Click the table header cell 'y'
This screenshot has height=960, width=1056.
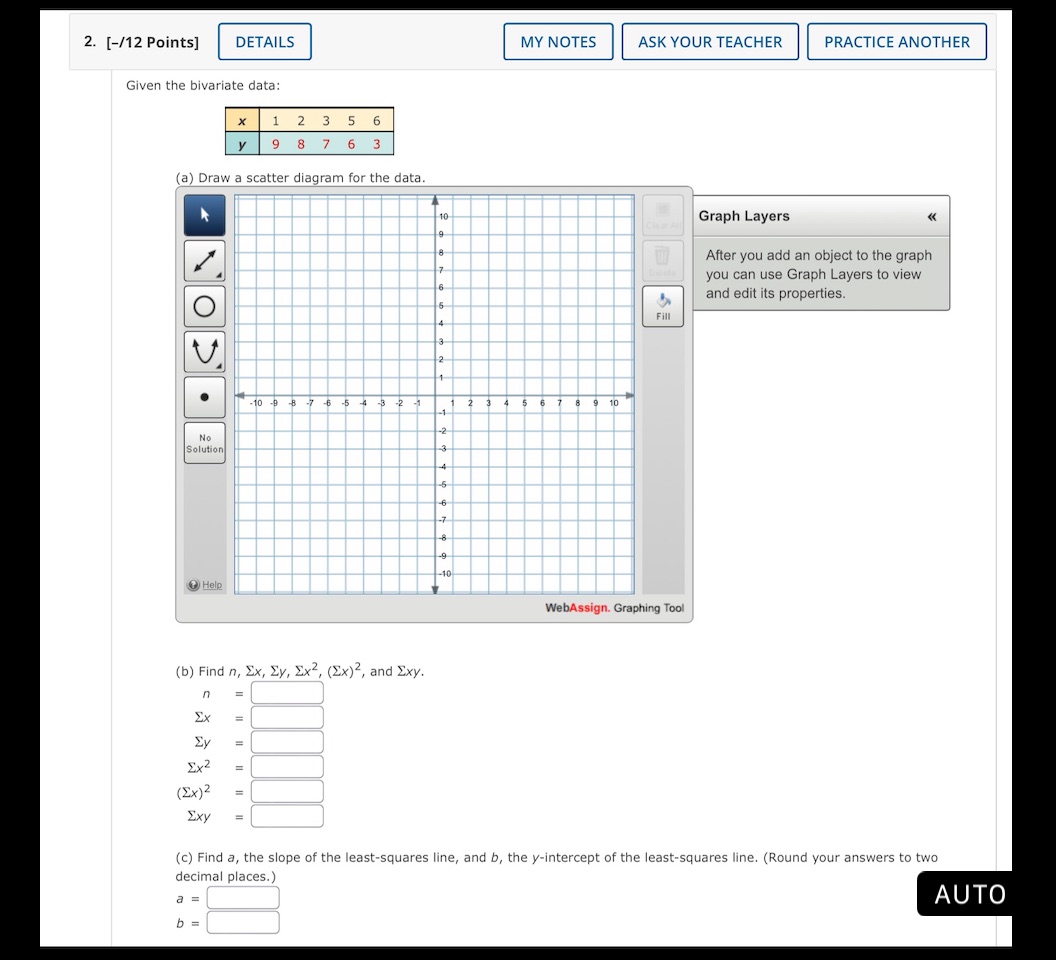click(x=242, y=143)
